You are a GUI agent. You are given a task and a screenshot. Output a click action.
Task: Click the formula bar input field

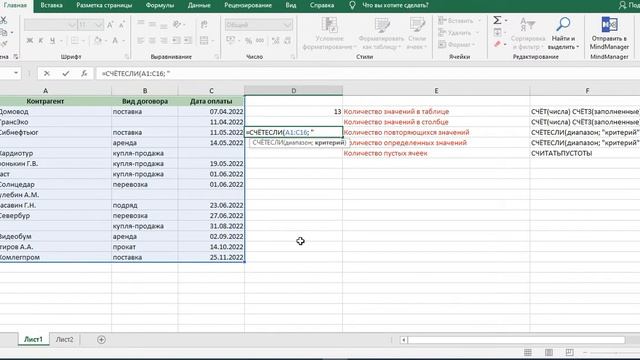[367, 73]
